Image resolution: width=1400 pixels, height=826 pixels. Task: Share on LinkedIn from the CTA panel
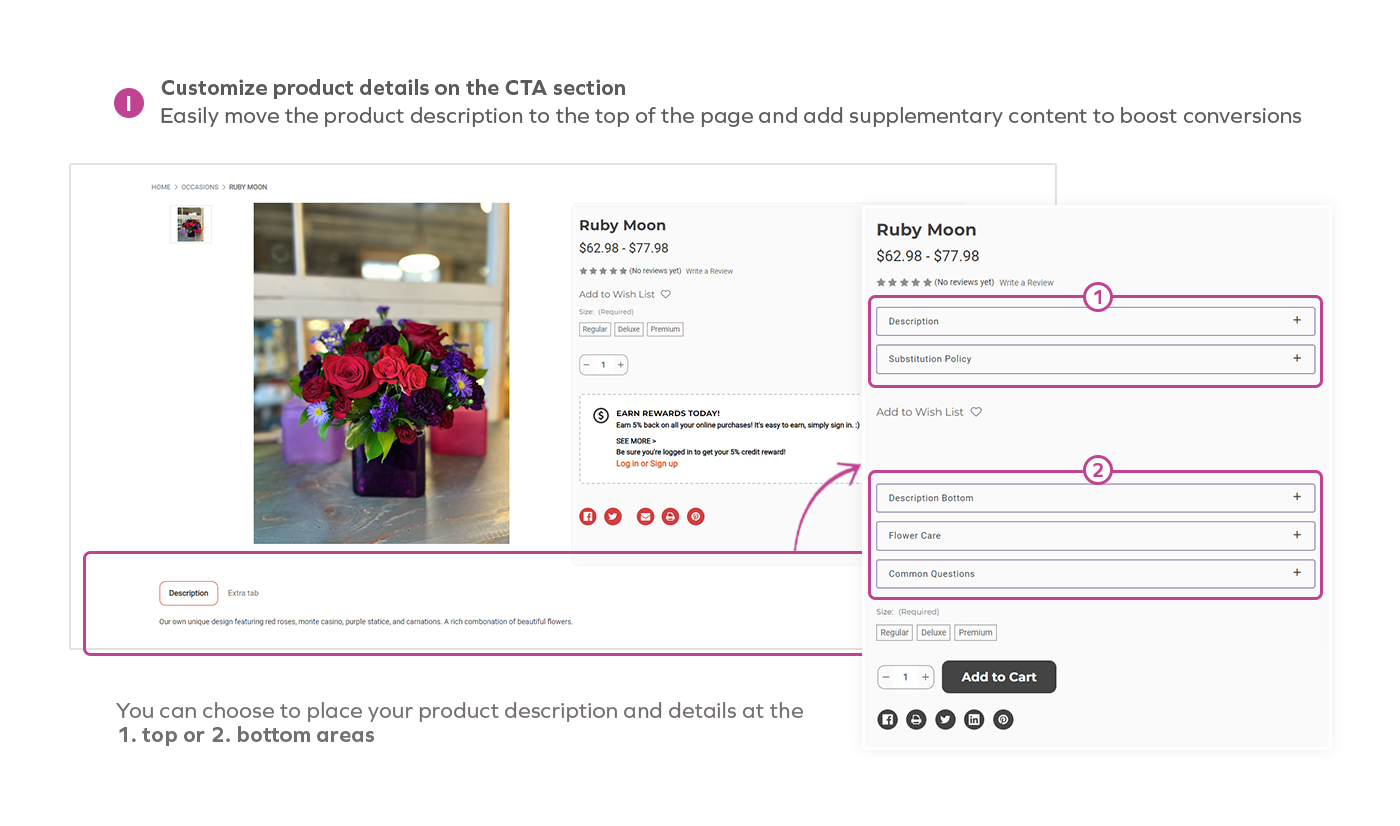974,719
